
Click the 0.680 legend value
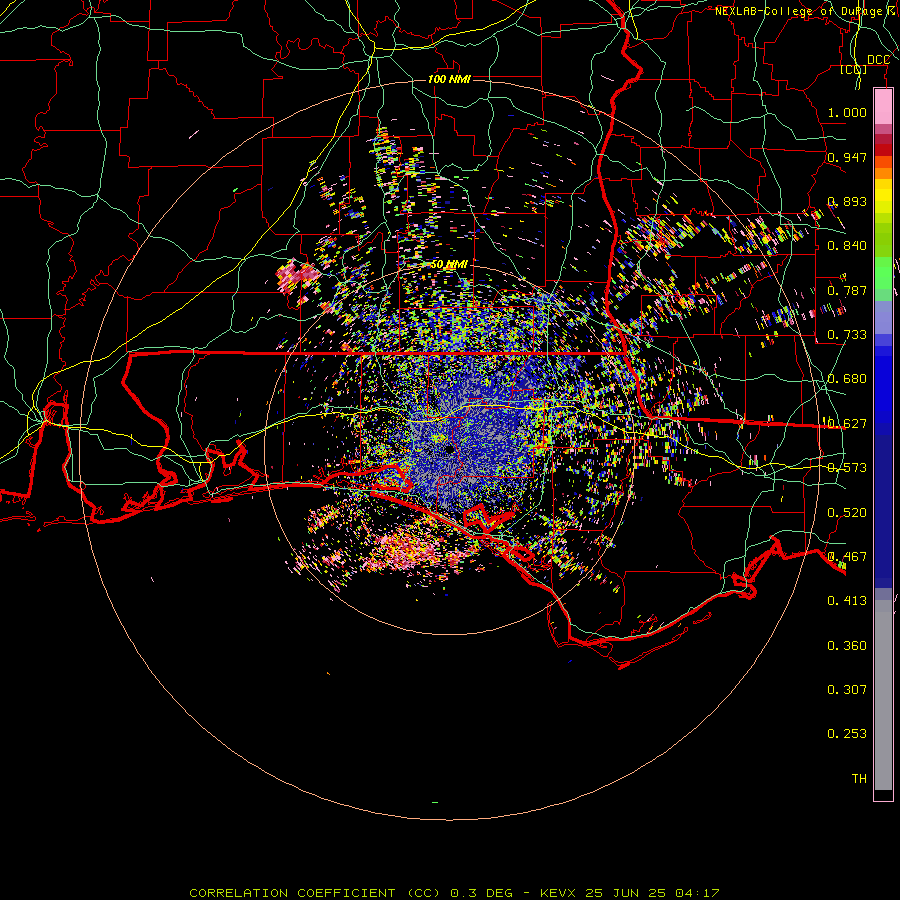click(847, 379)
